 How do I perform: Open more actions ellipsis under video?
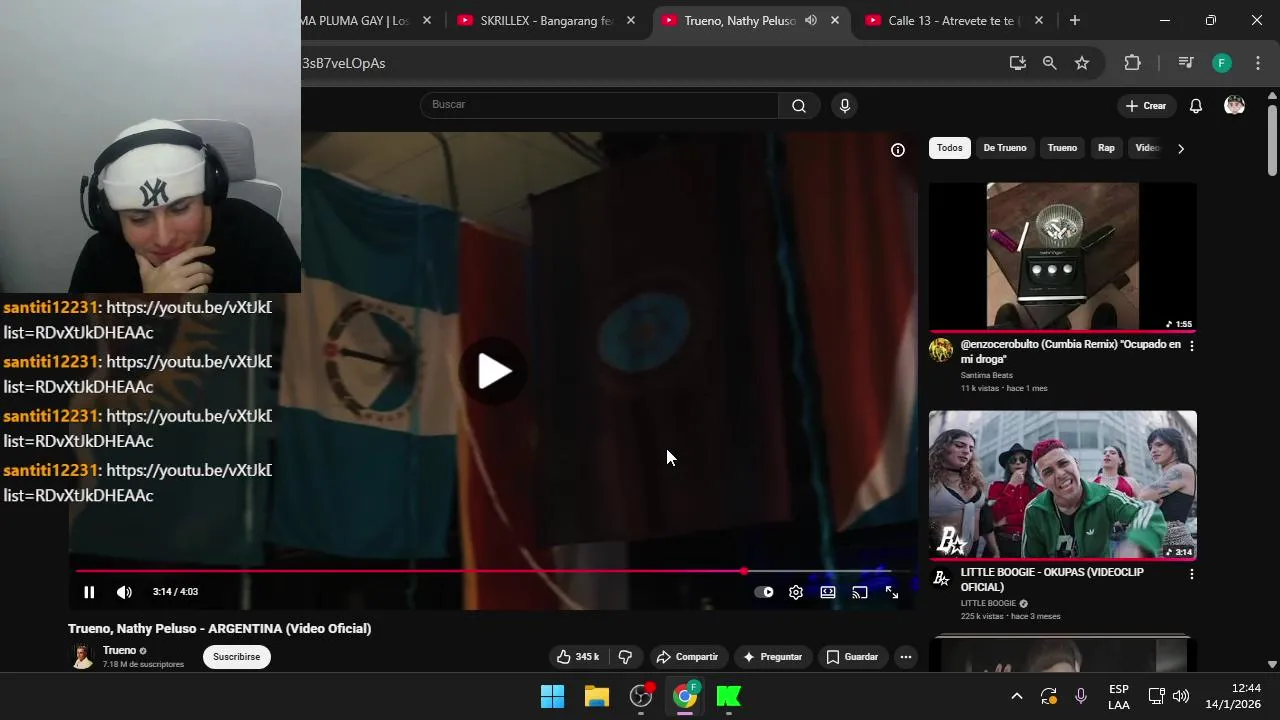click(x=906, y=657)
